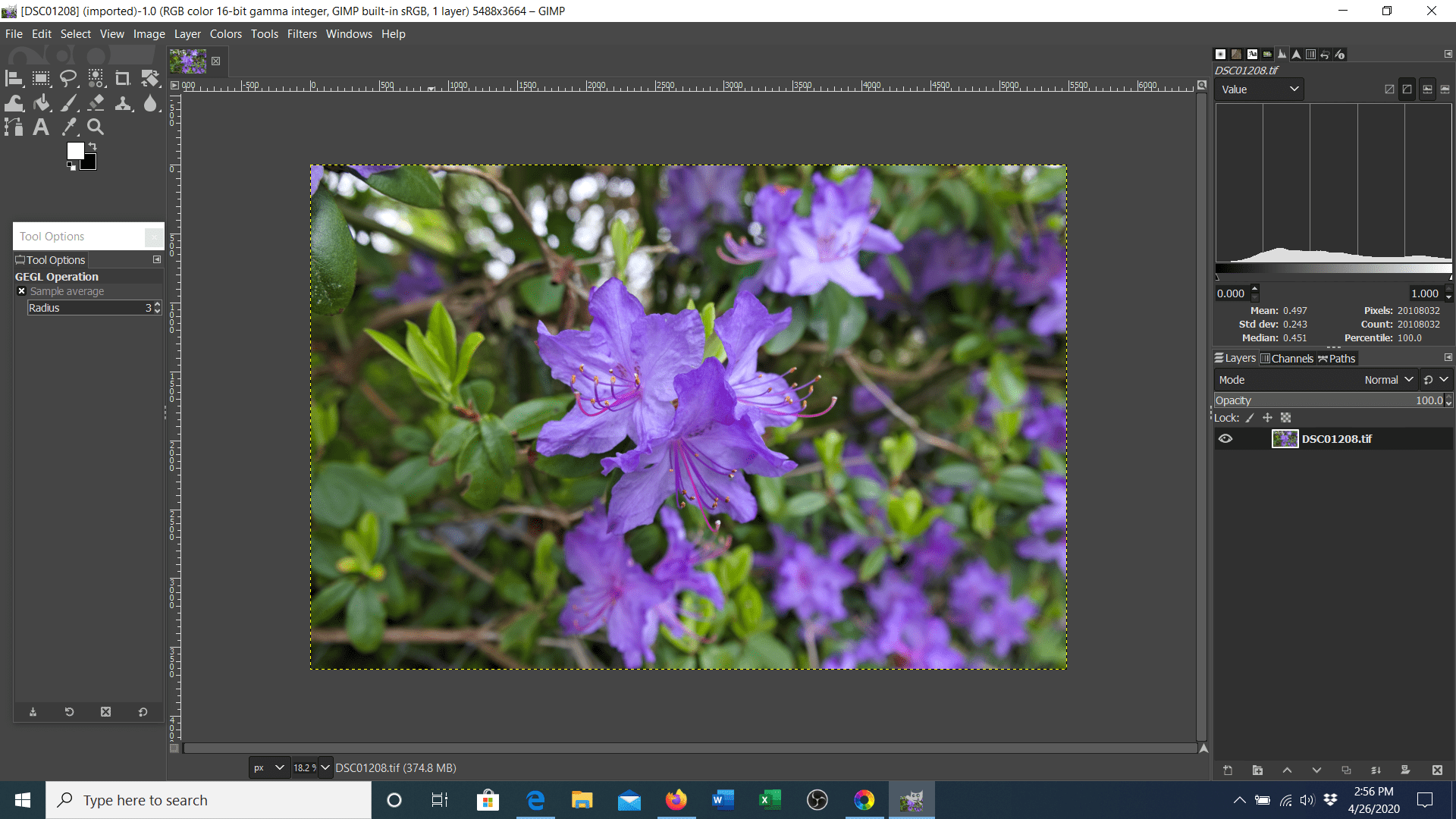Open the Document History dock tab

(x=1267, y=55)
